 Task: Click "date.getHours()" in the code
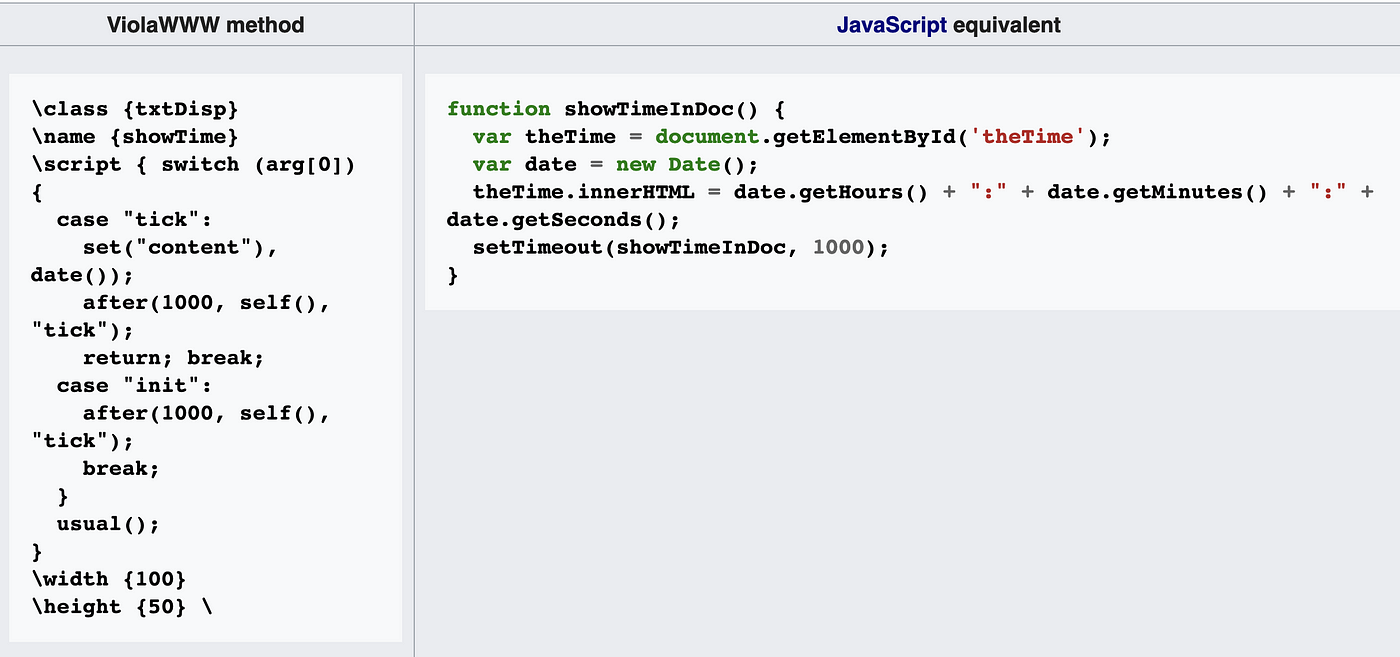click(831, 191)
